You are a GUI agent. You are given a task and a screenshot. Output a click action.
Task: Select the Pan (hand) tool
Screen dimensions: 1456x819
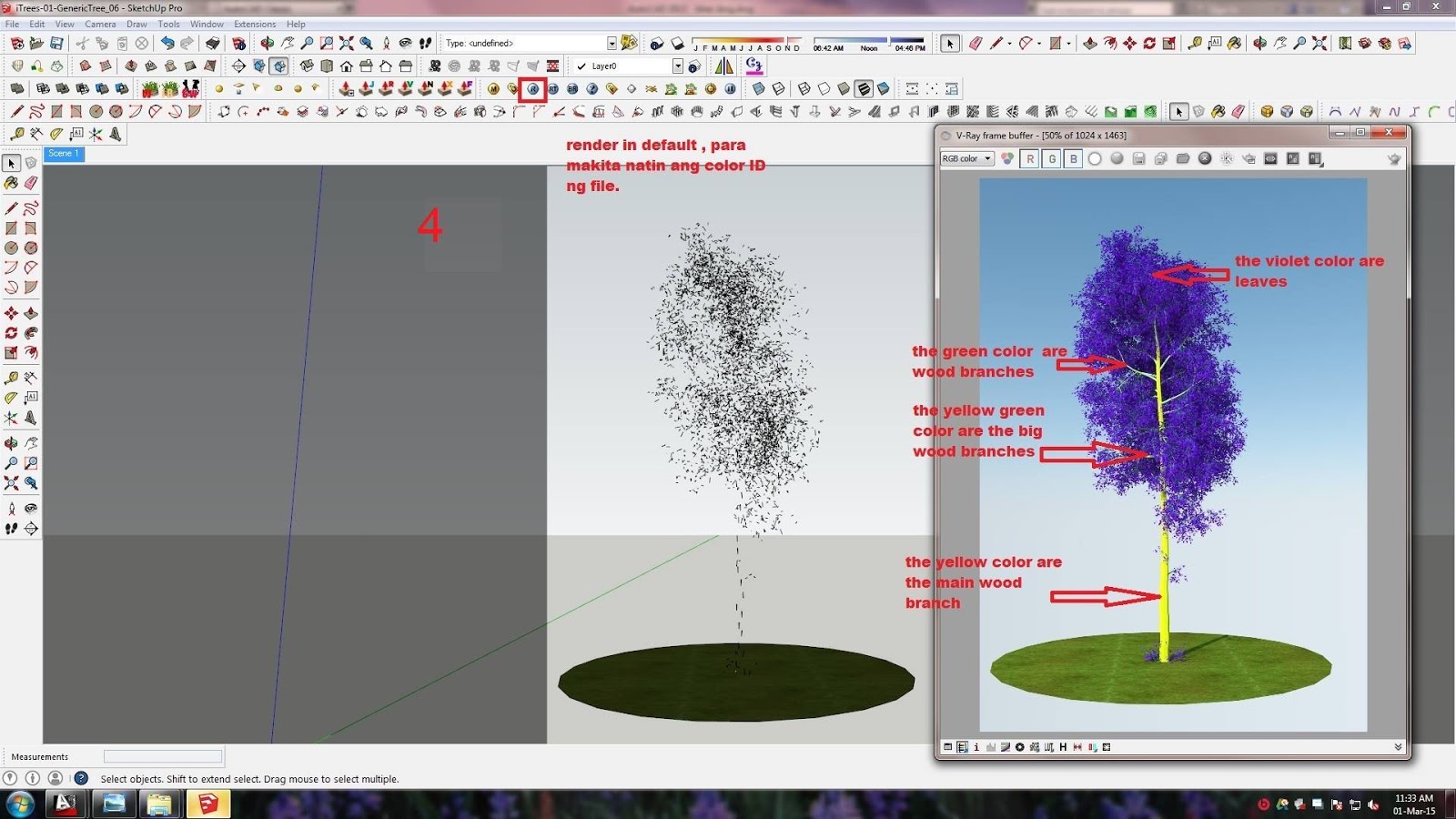point(31,442)
